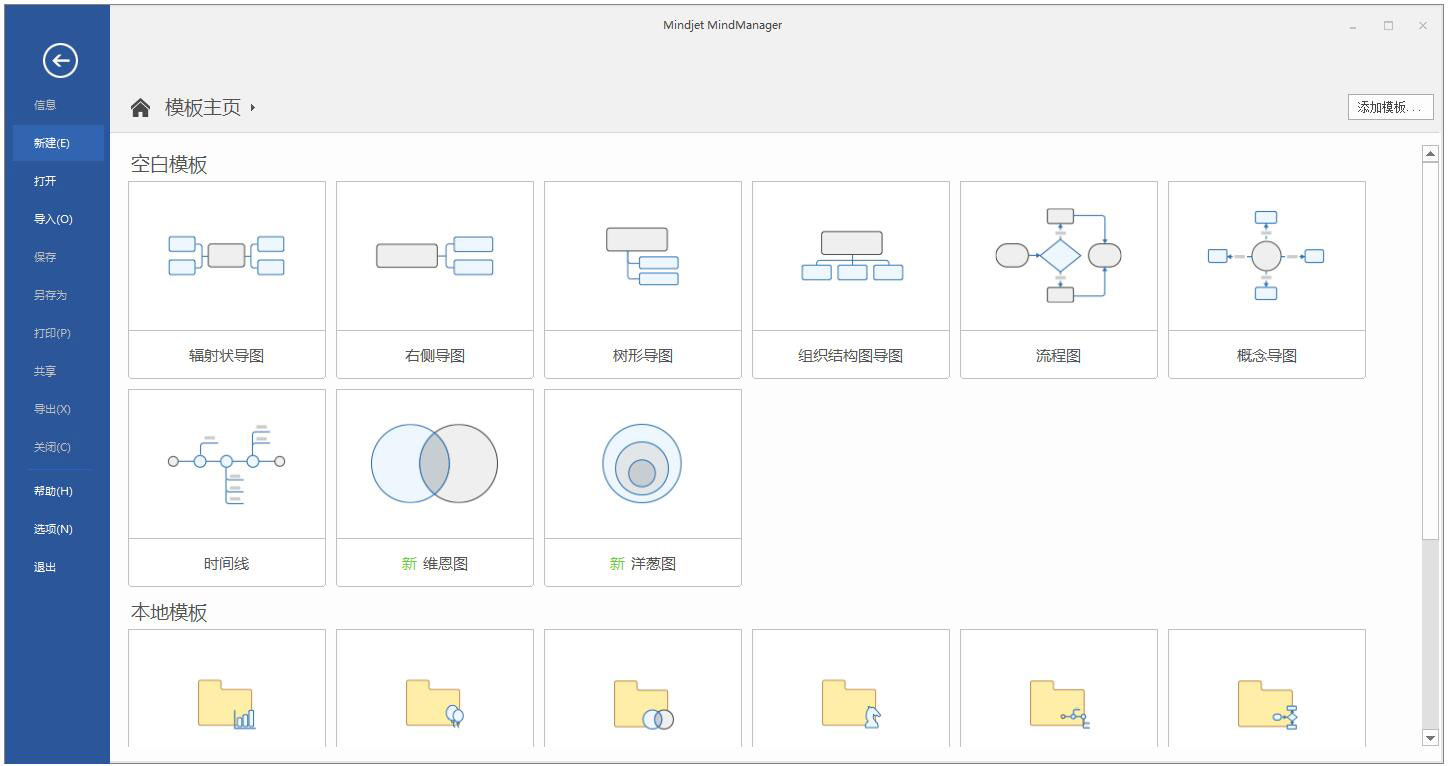
Task: Click the scrollbar down arrow
Action: 1430,738
